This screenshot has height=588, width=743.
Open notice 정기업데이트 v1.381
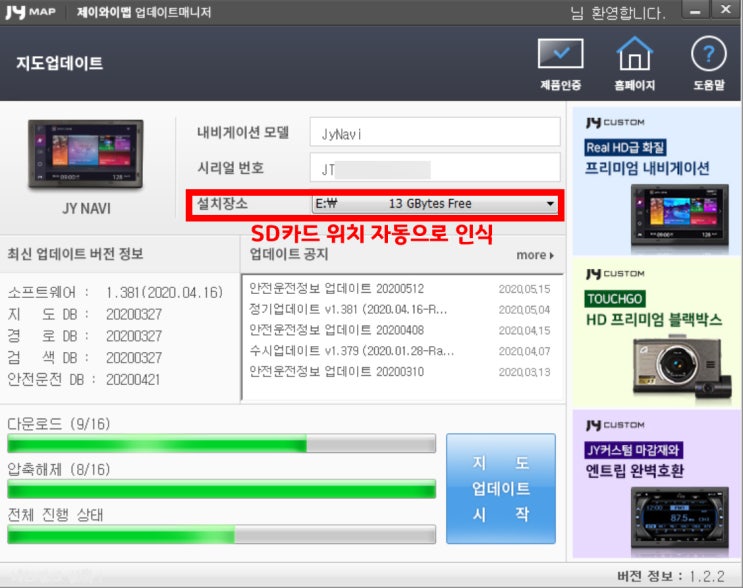(348, 309)
